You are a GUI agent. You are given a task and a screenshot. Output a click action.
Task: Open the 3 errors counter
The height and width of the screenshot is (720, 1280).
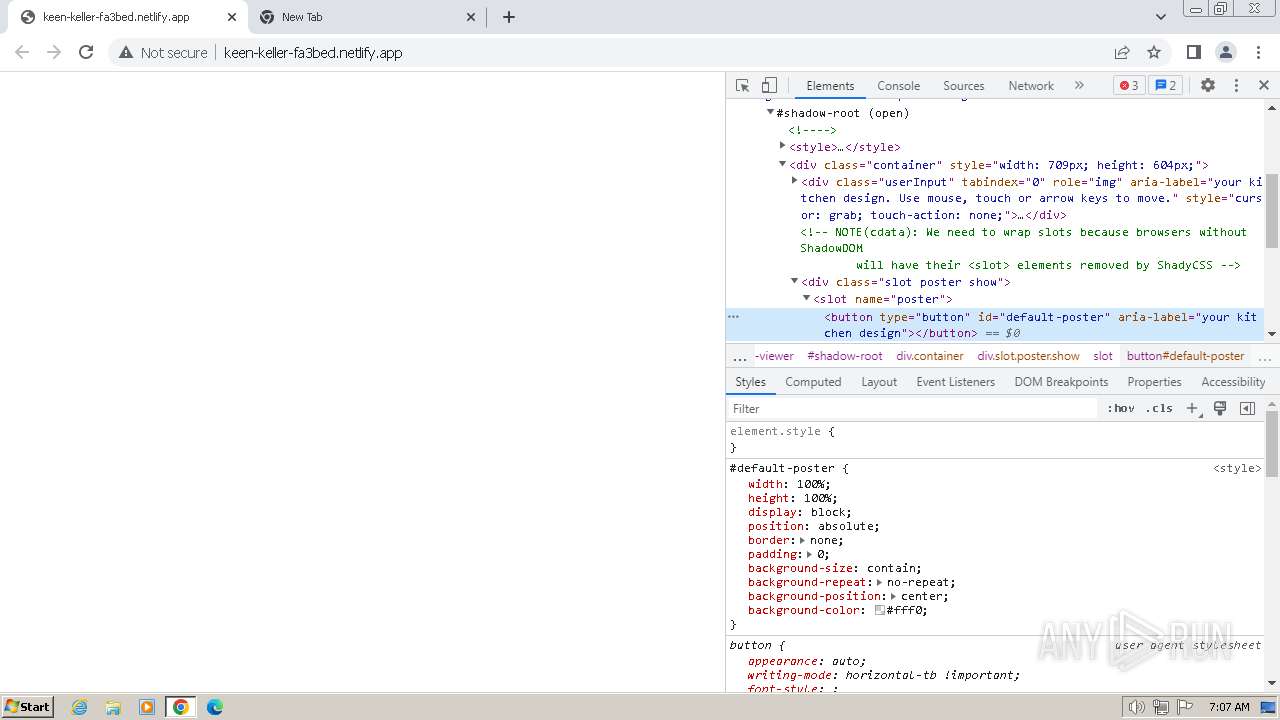(x=1129, y=86)
